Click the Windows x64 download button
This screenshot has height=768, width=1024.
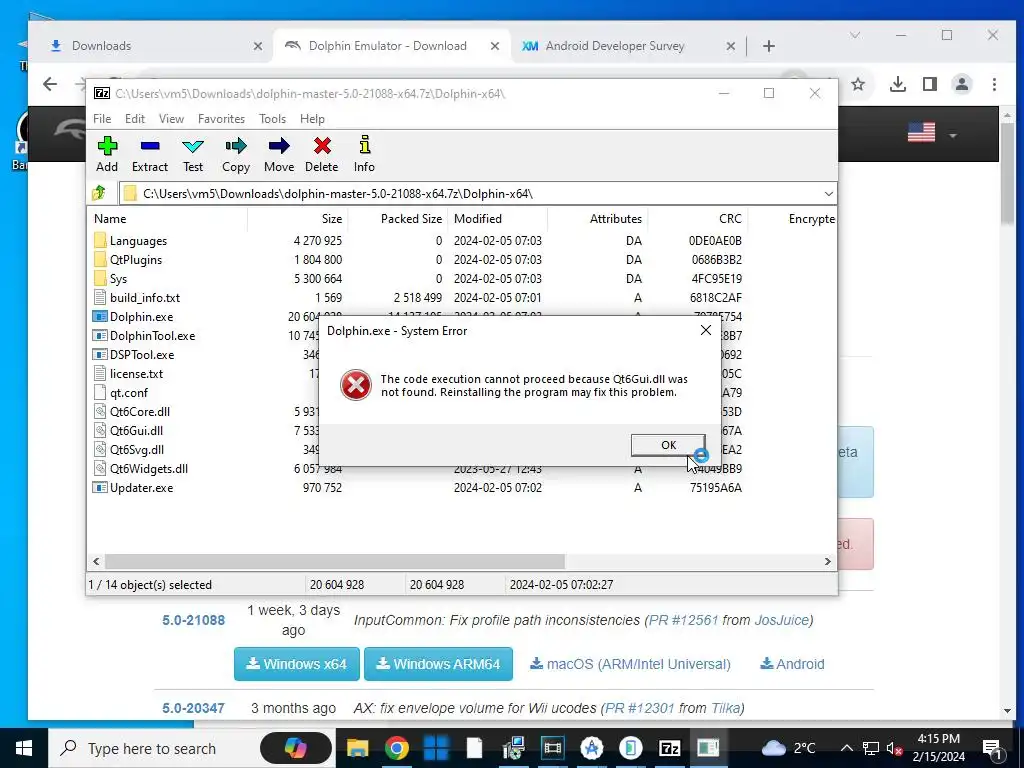(x=296, y=664)
